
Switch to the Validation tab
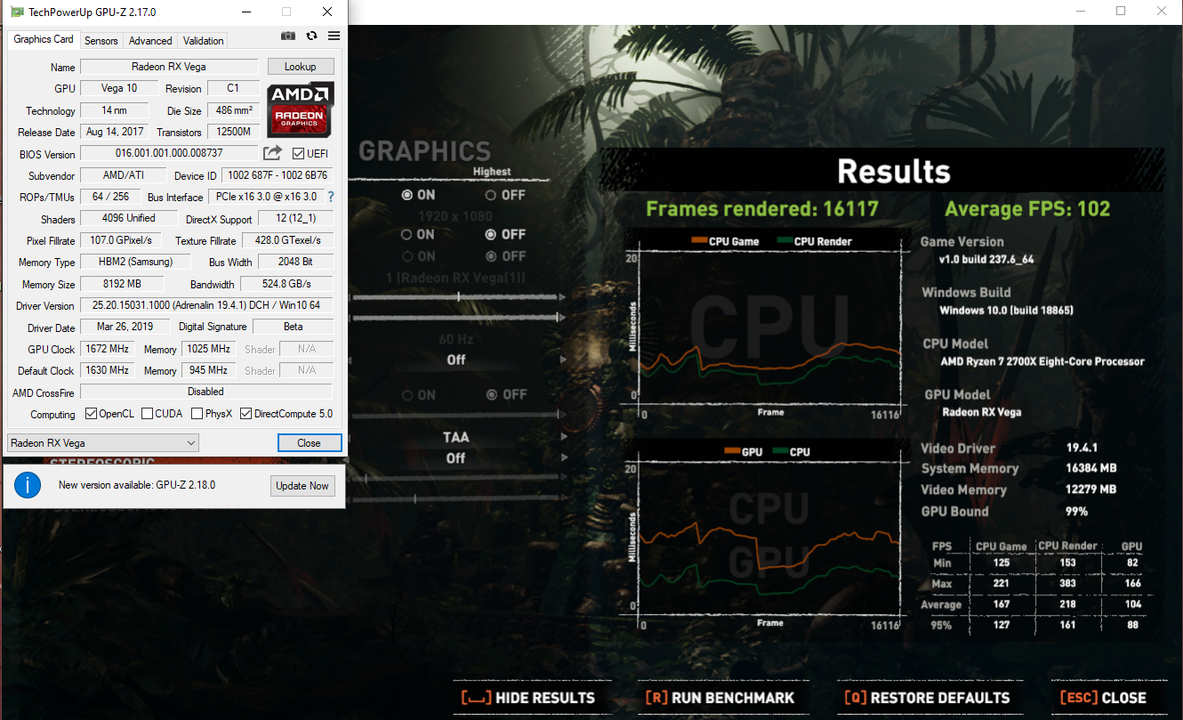(x=203, y=41)
